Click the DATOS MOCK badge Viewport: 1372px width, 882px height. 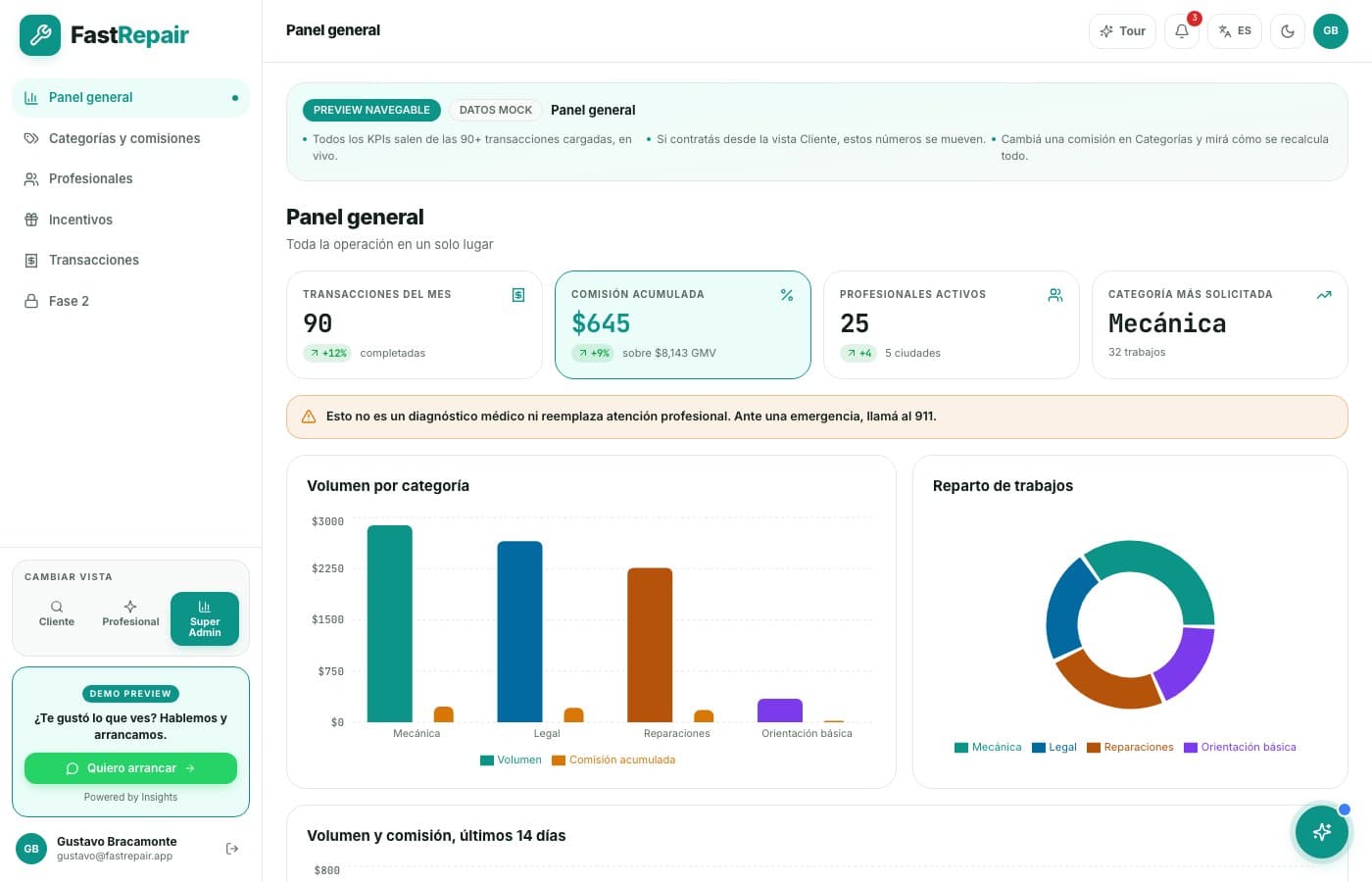tap(496, 110)
